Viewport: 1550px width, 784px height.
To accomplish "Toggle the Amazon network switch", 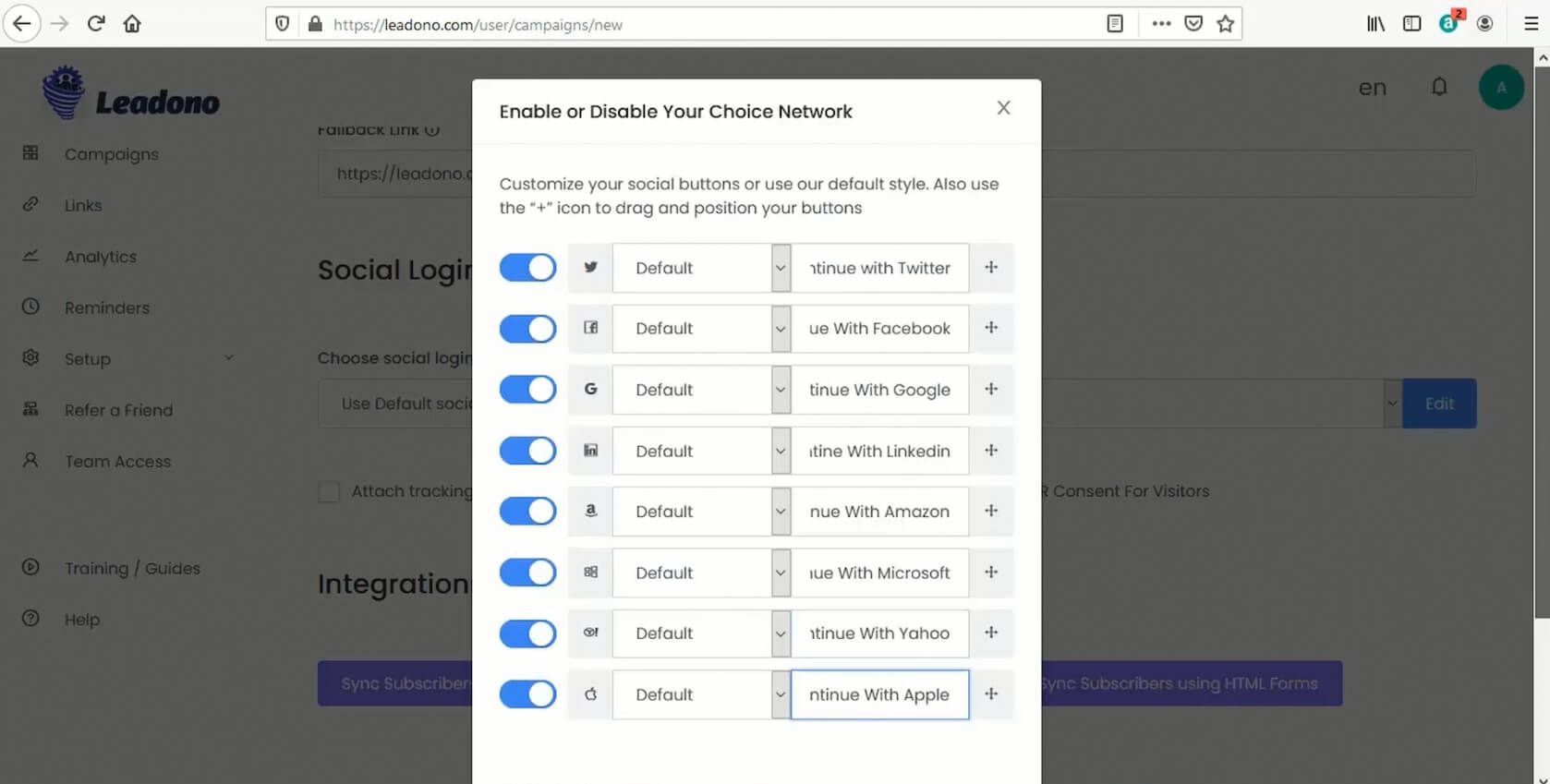I will coord(527,512).
